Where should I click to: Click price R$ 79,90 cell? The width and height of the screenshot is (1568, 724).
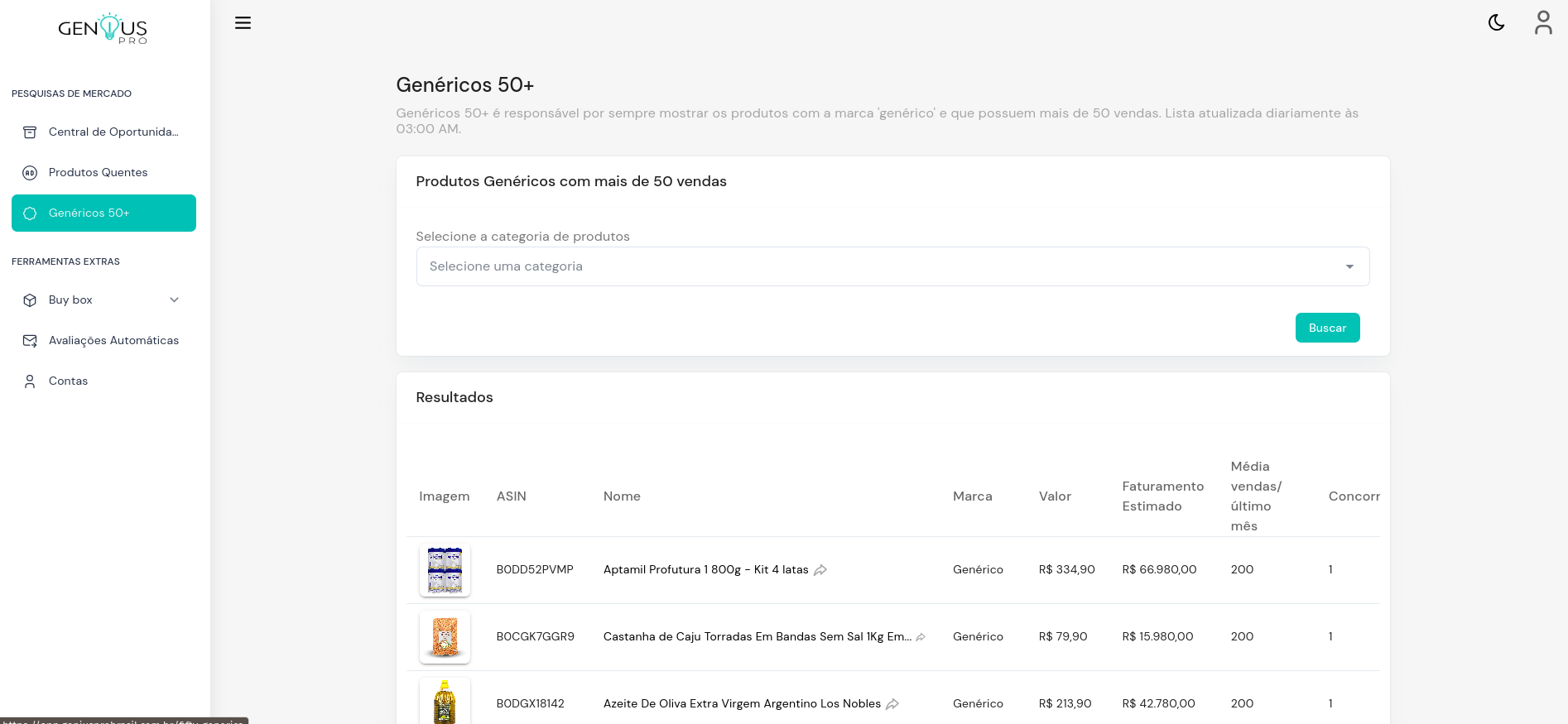tap(1063, 637)
